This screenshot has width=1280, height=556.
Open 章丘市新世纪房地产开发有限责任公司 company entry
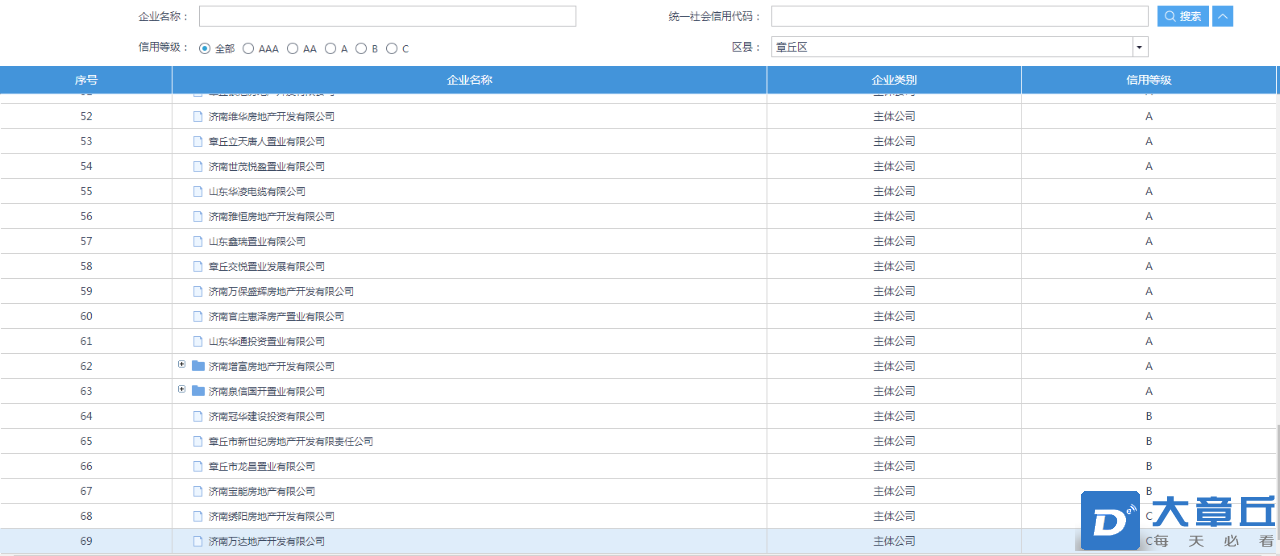(291, 442)
